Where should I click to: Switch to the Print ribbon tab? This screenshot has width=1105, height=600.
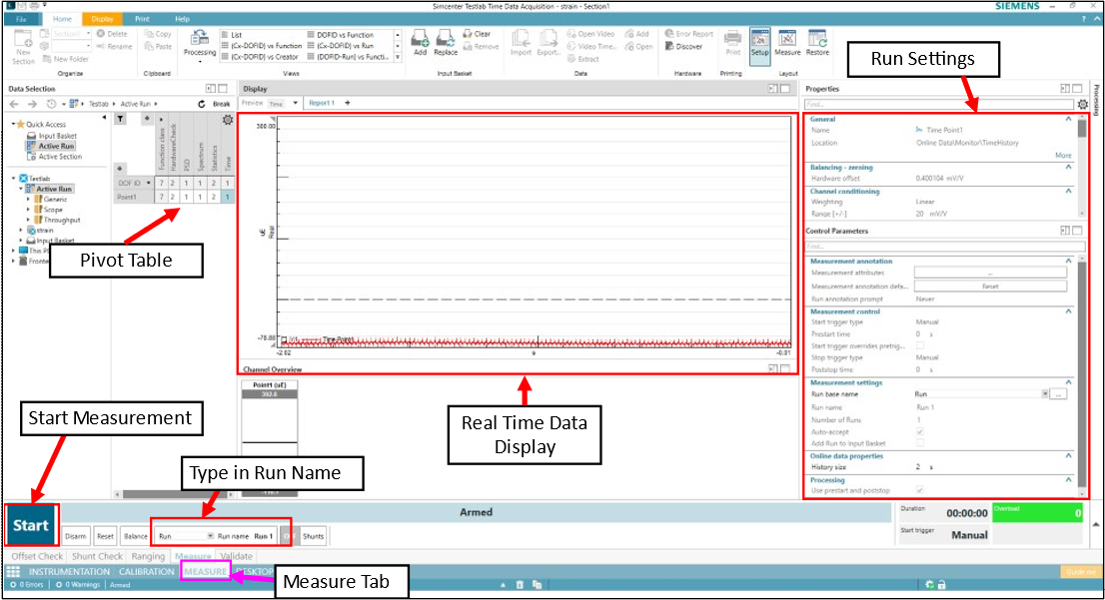click(142, 19)
